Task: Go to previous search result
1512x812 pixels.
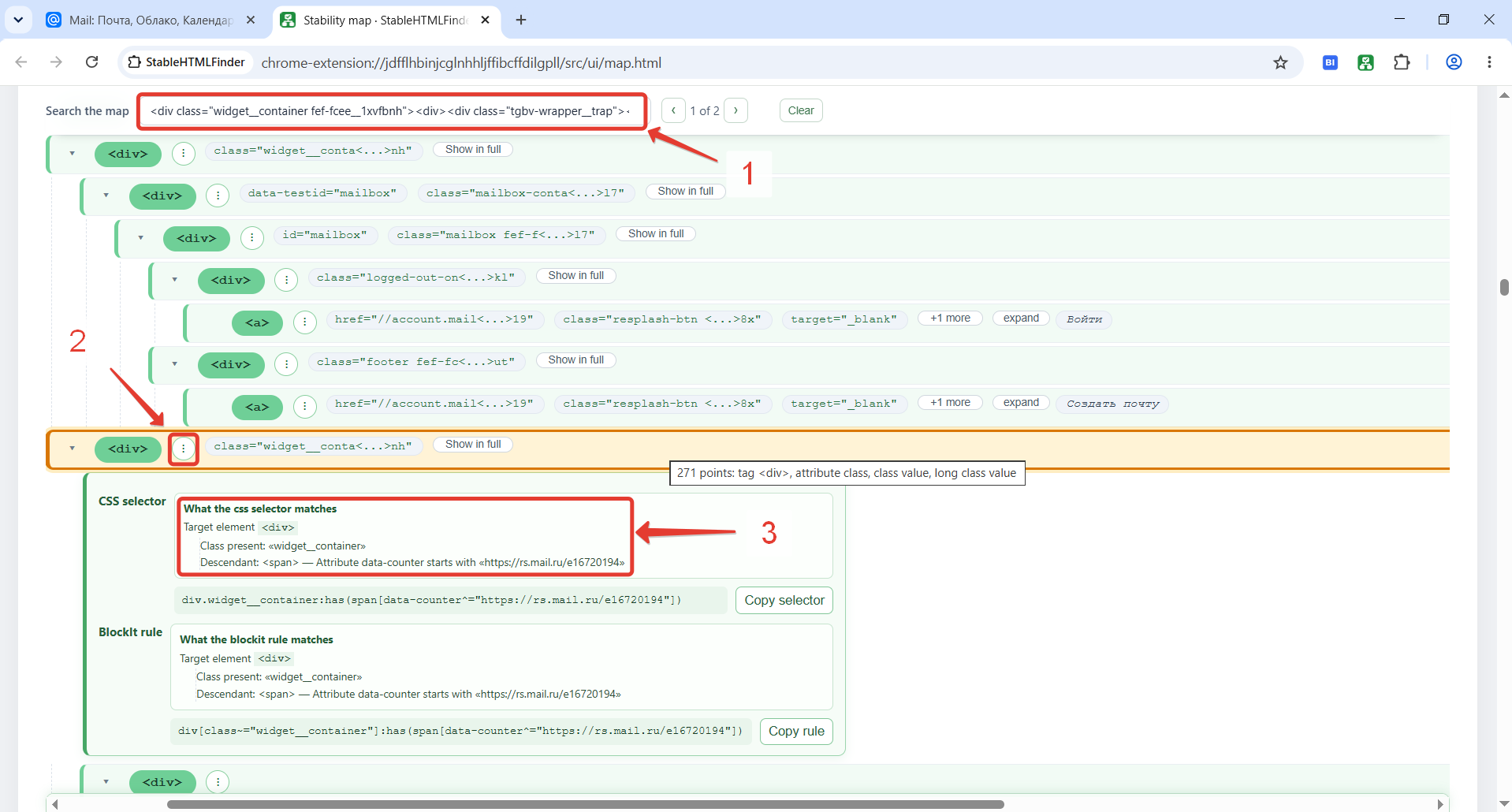Action: [673, 110]
